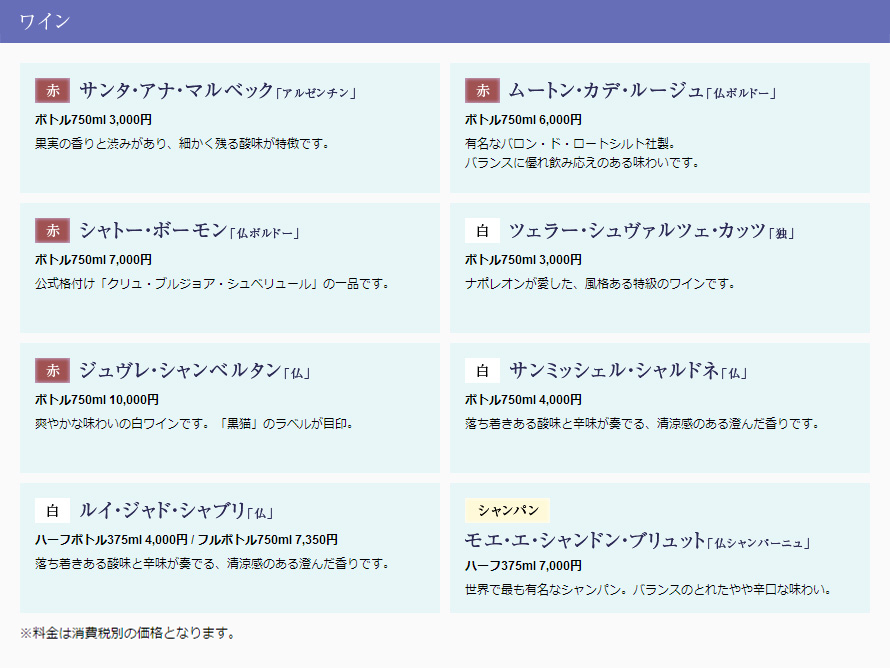The height and width of the screenshot is (668, 890).
Task: Click the モエ・エ・シャンドン・ブリュット wine title
Action: click(585, 541)
